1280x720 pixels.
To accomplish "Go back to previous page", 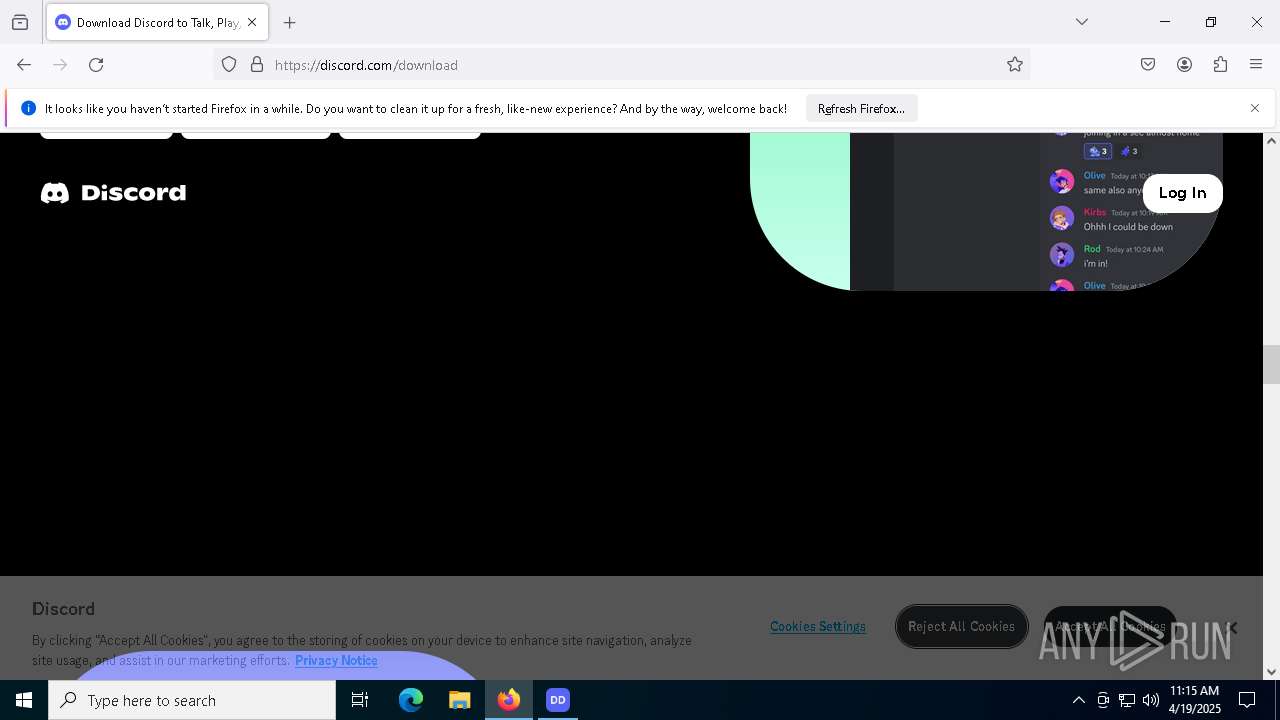I will (x=24, y=65).
